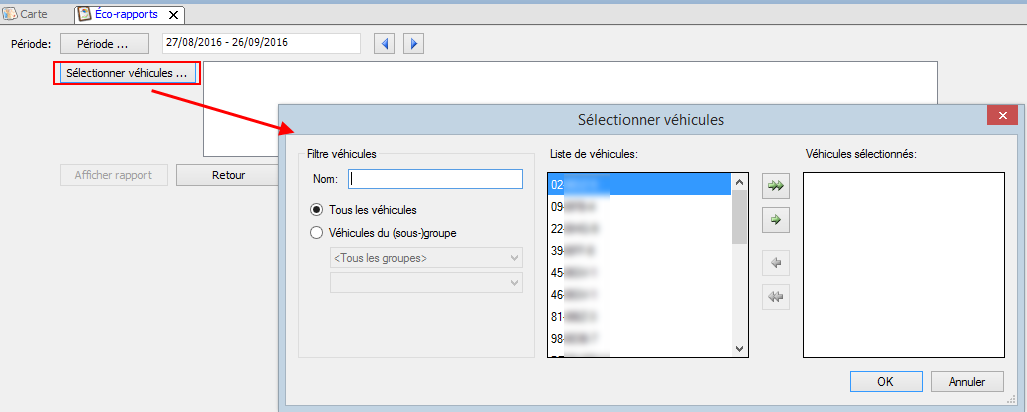Select the 'Tous les véhicules' radio button
Screen dimensions: 1027x412
tap(317, 210)
